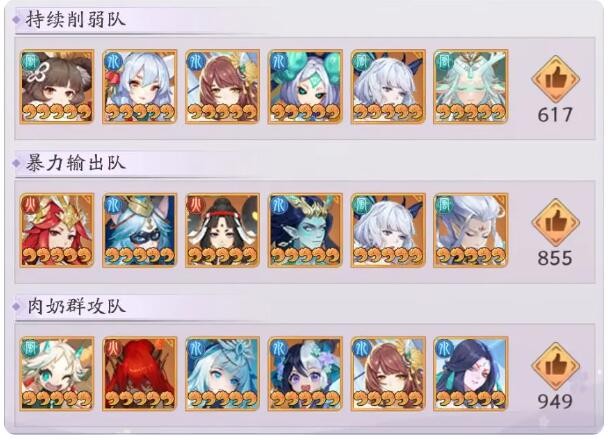The image size is (608, 440).
Task: Like the 持续削弱队 team with 617 votes
Action: click(x=555, y=79)
